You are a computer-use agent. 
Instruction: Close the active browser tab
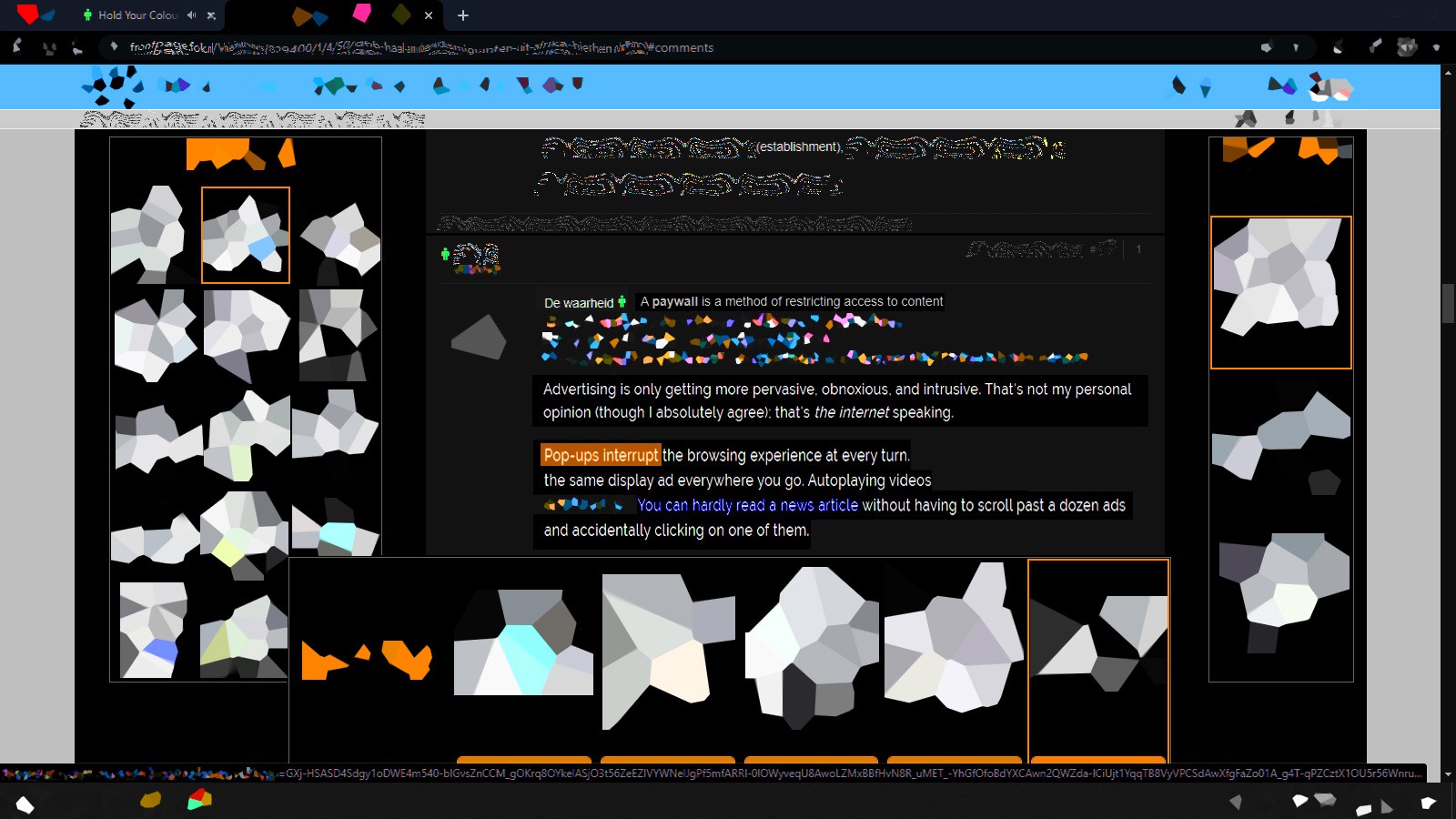[x=429, y=15]
